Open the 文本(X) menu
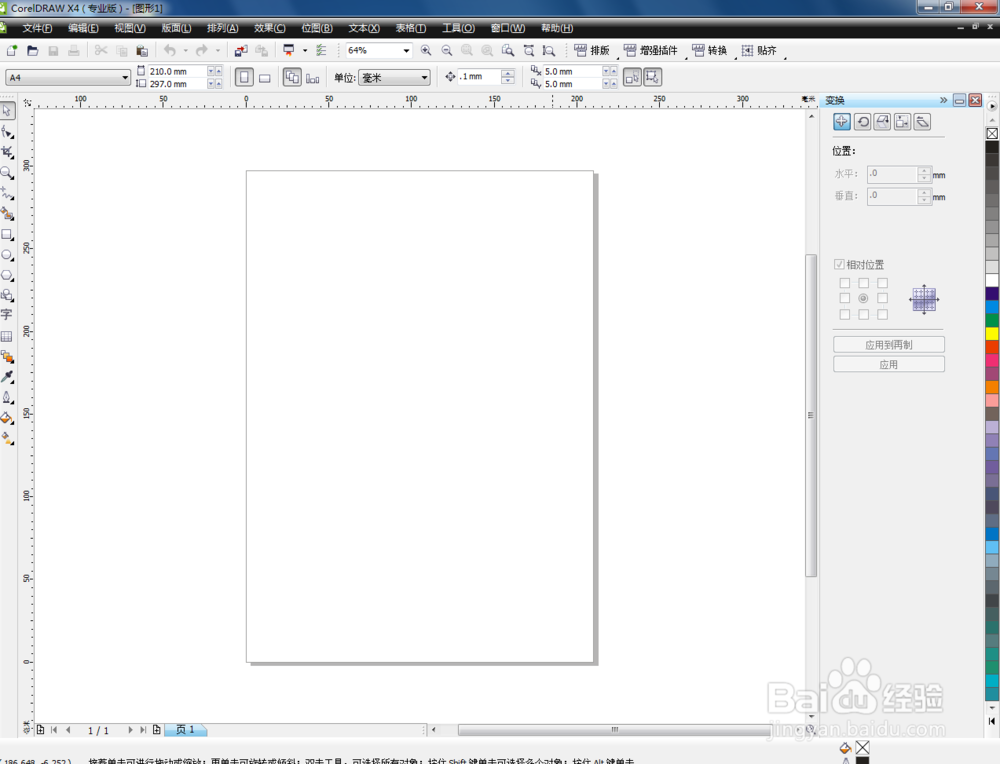1000x764 pixels. 364,28
